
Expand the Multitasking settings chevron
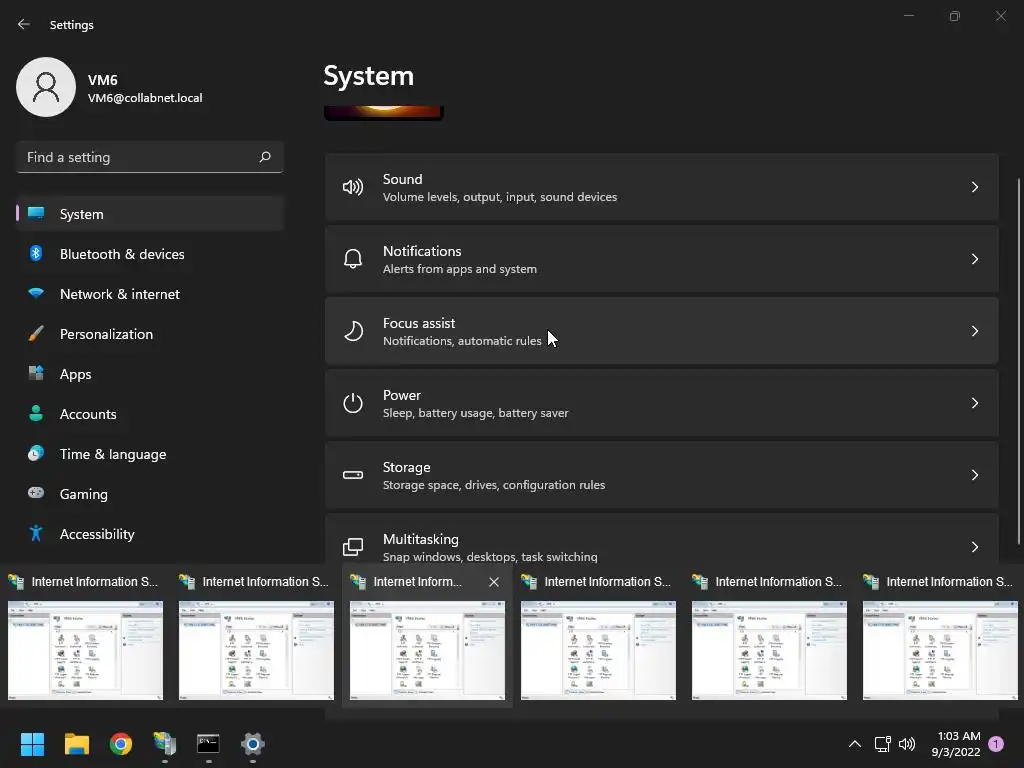click(x=974, y=547)
